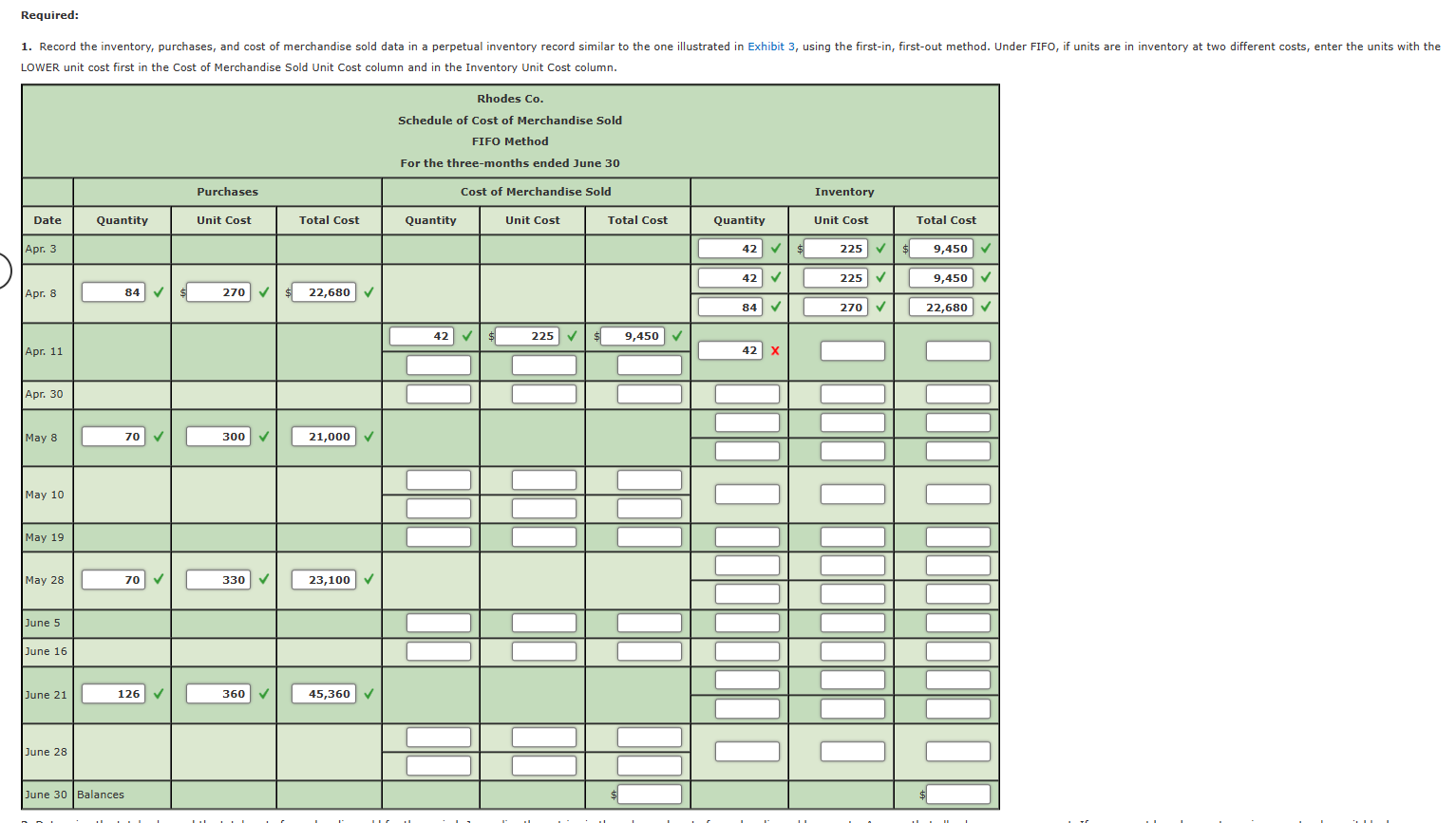
Task: Click the checkmark beside Apr. 8 inventory unit cost 270
Action: click(881, 307)
